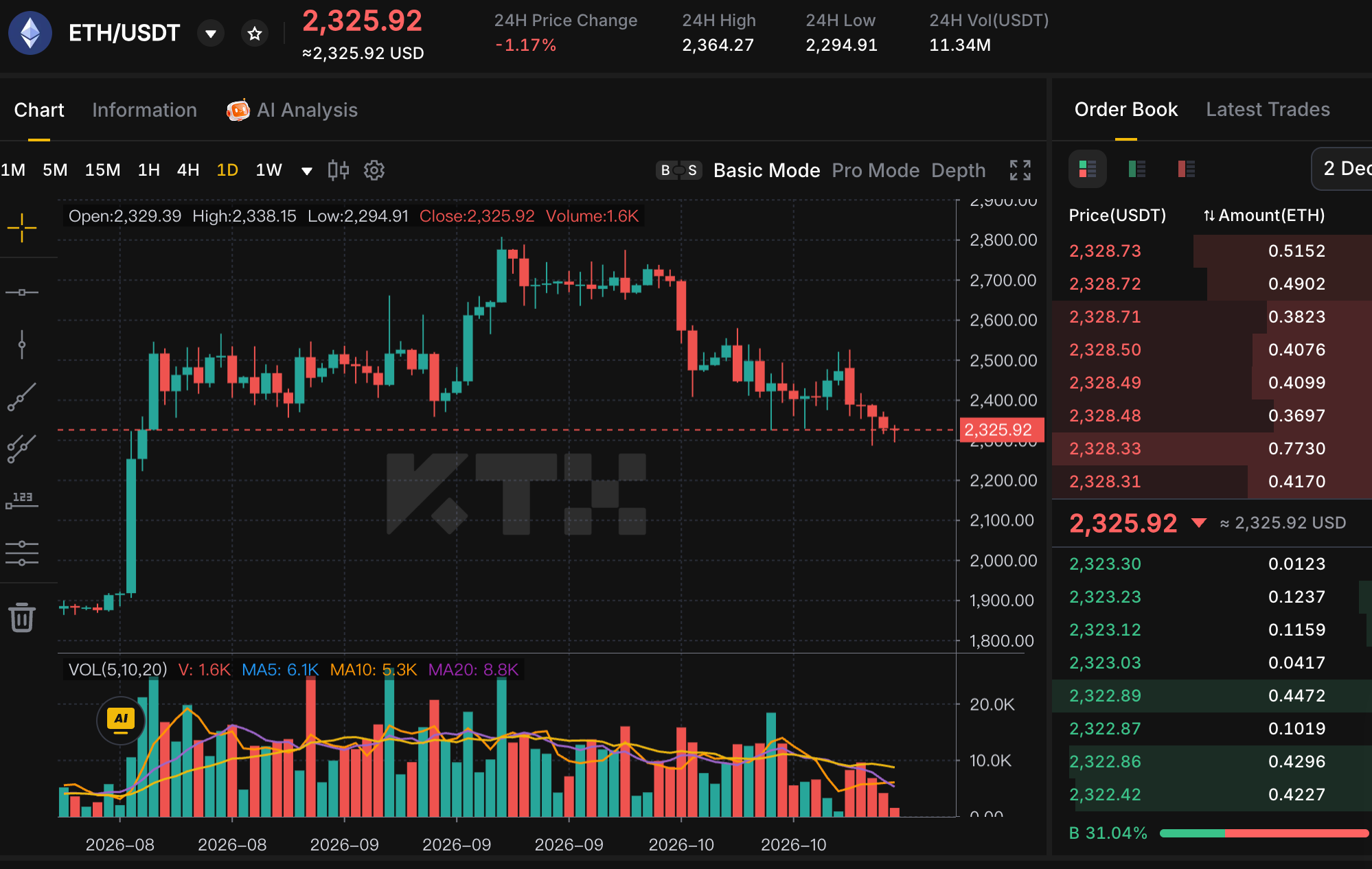The height and width of the screenshot is (869, 1372).
Task: Click bid price 2,323.23
Action: 1105,596
